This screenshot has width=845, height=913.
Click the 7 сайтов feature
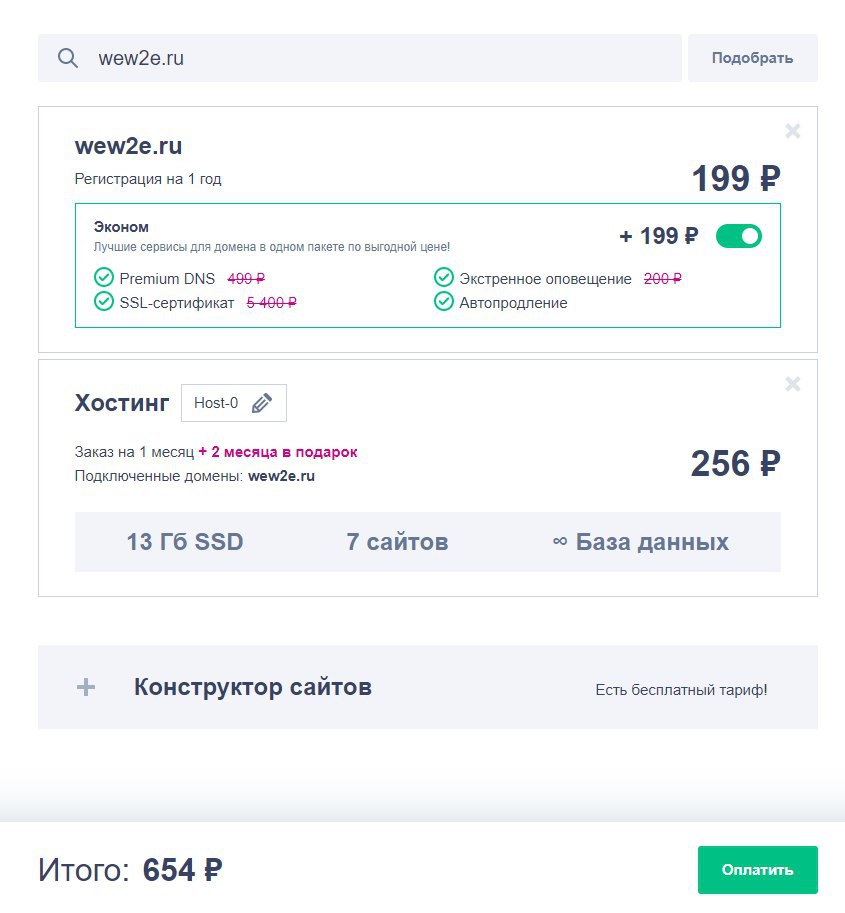pyautogui.click(x=397, y=542)
